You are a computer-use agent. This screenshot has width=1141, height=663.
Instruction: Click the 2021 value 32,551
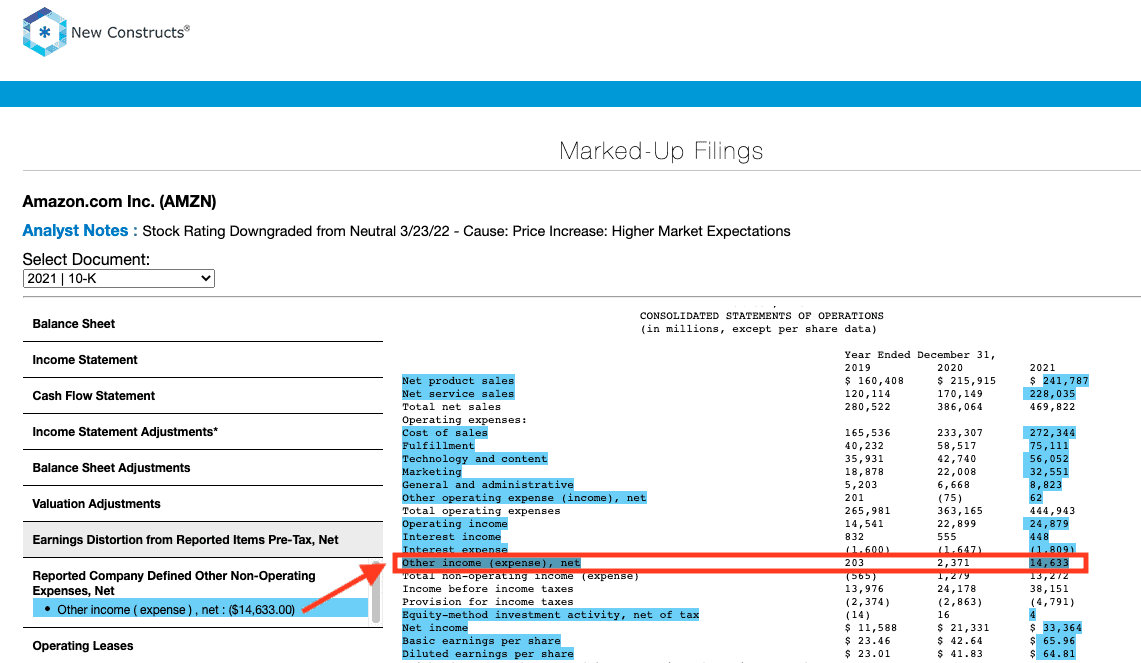pos(1049,472)
